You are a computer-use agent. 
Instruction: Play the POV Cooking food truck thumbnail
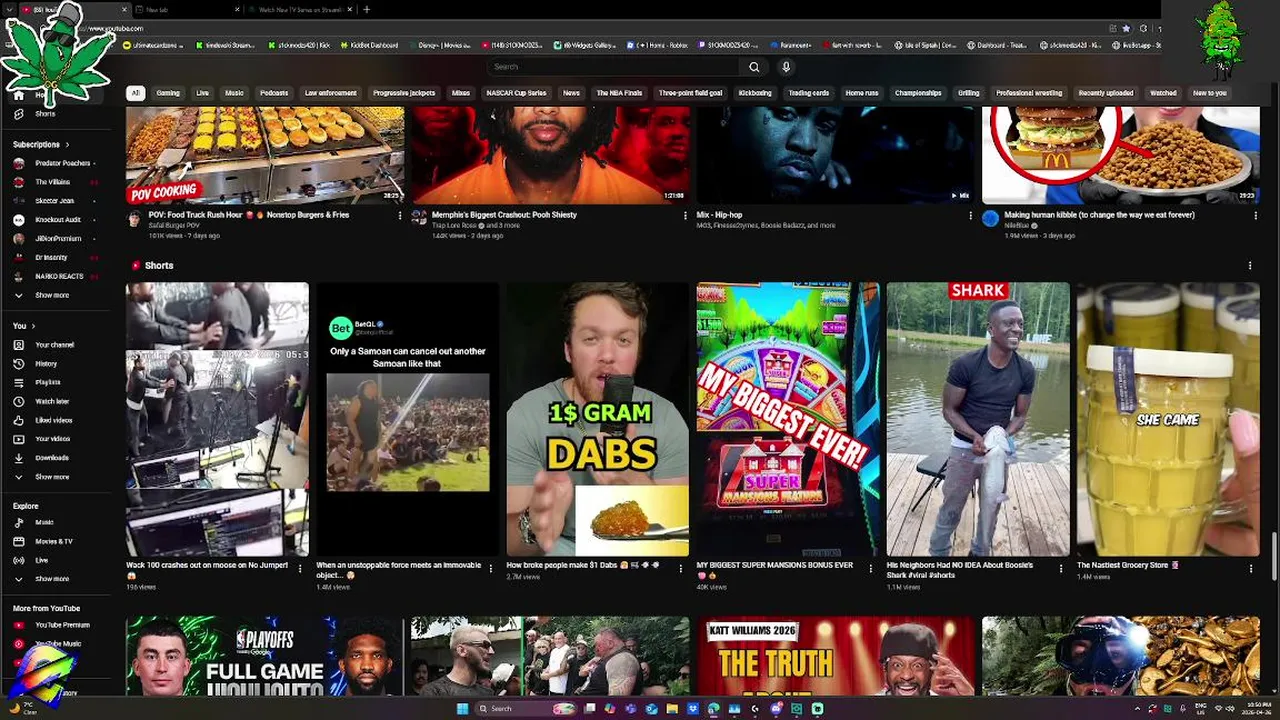pos(265,155)
